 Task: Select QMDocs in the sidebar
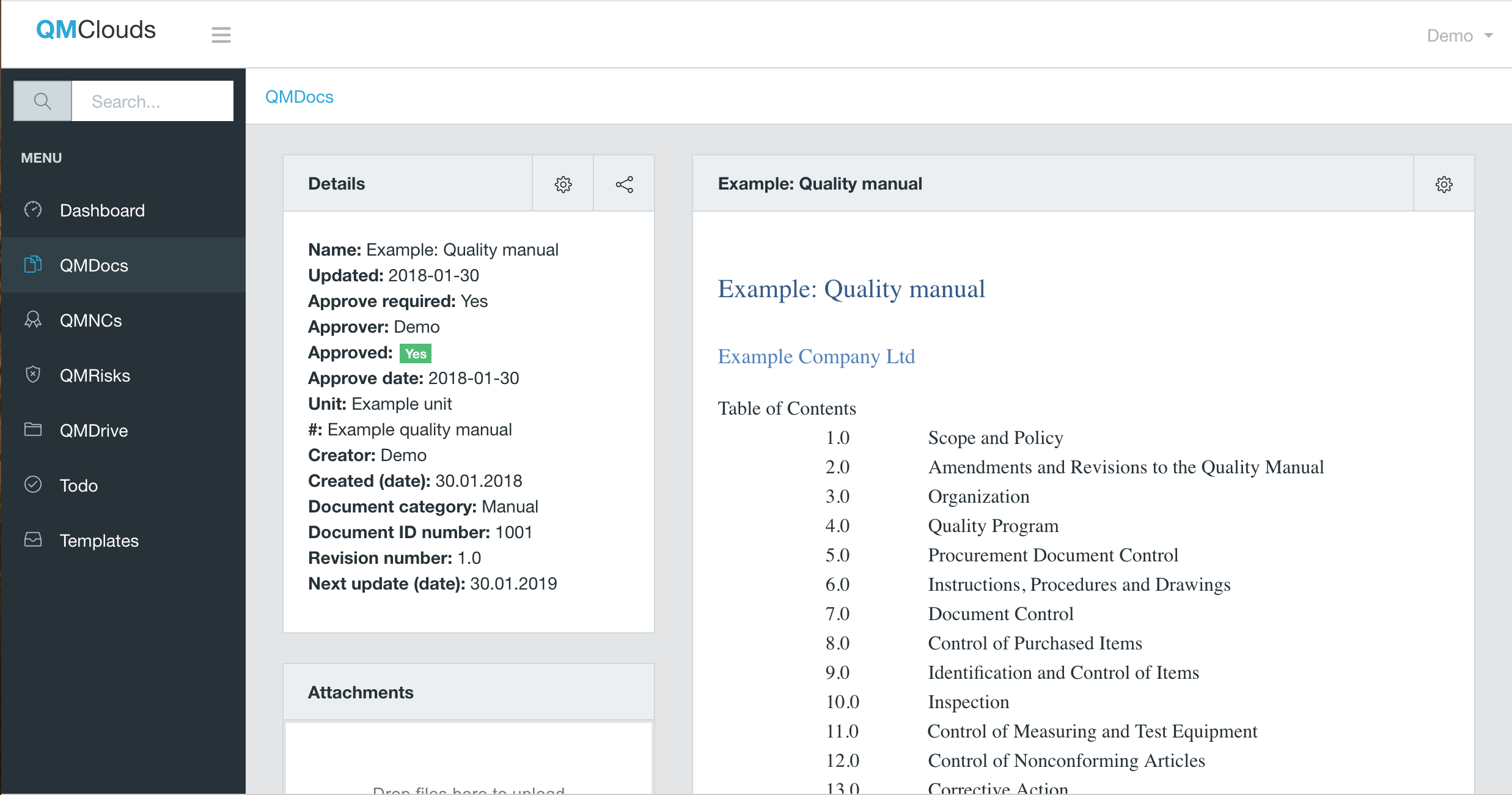coord(94,265)
